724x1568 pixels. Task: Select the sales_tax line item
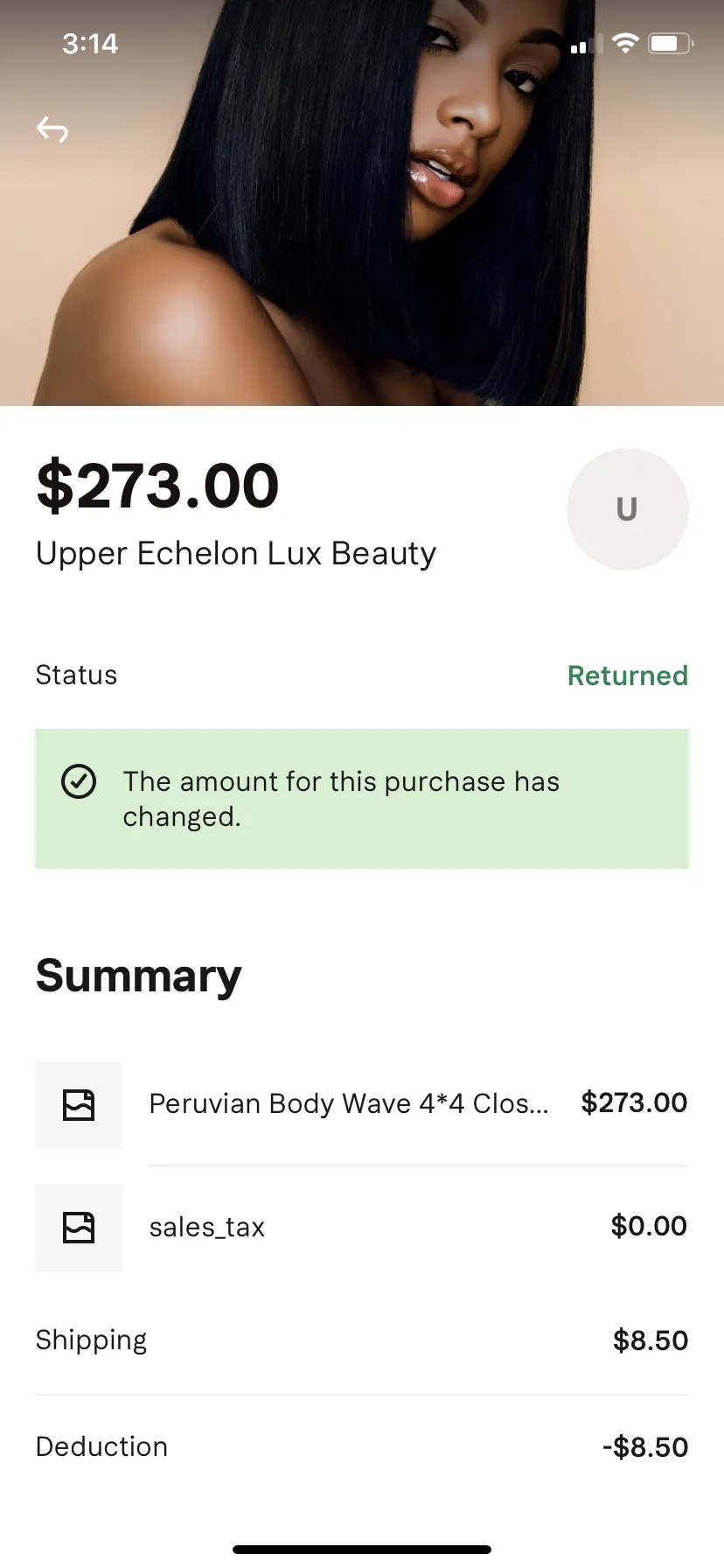pyautogui.click(x=362, y=1227)
